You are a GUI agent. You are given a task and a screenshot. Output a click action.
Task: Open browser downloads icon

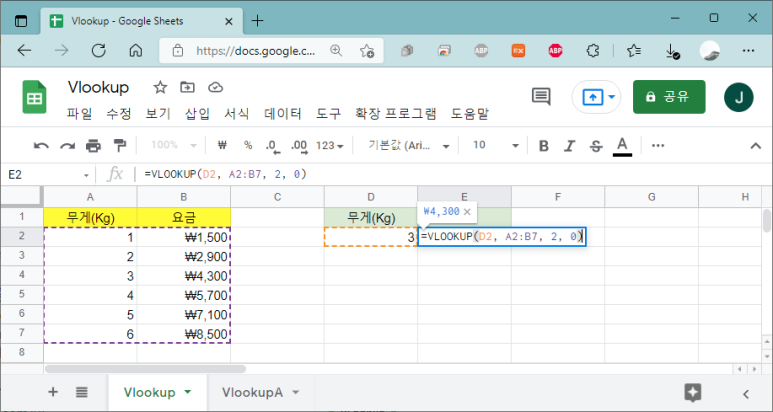pyautogui.click(x=672, y=51)
